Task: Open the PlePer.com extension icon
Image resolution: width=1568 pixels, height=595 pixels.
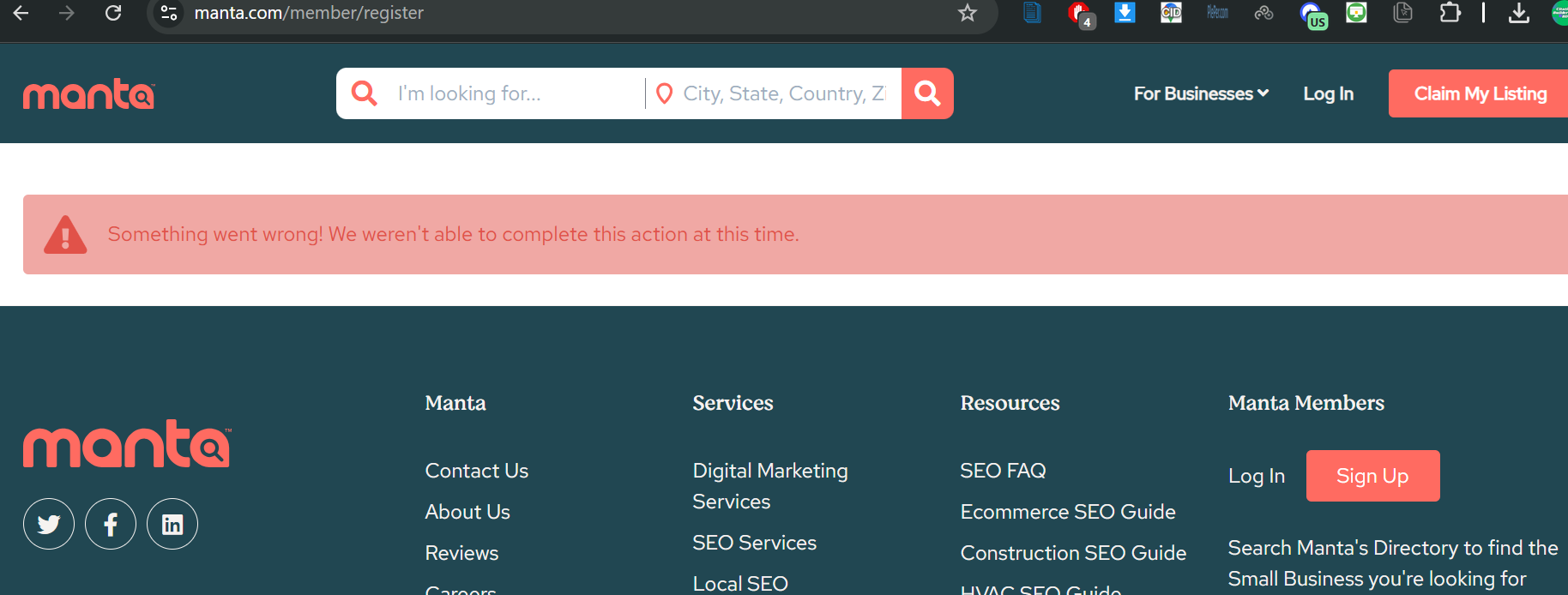Action: 1217,13
